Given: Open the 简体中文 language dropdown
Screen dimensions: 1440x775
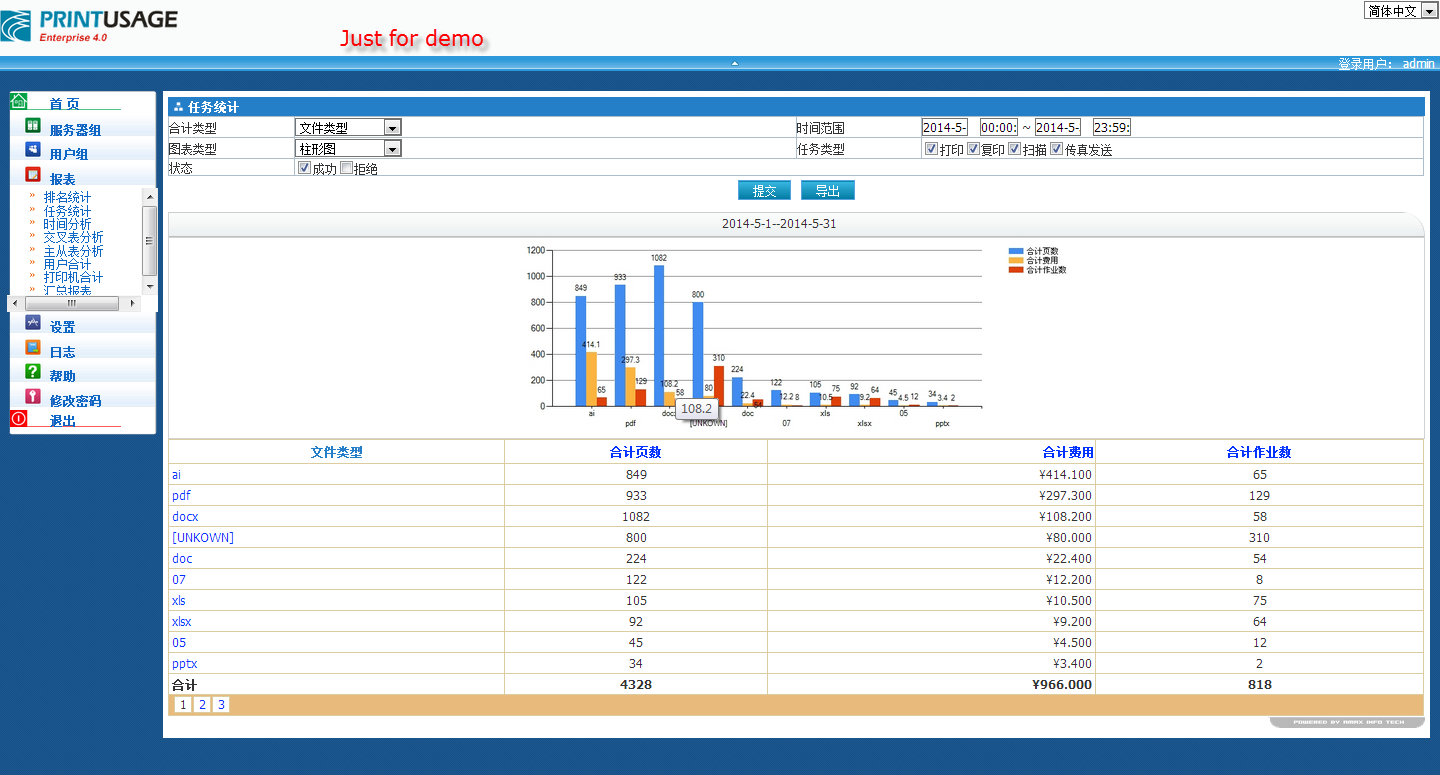Looking at the screenshot, I should pyautogui.click(x=1401, y=10).
